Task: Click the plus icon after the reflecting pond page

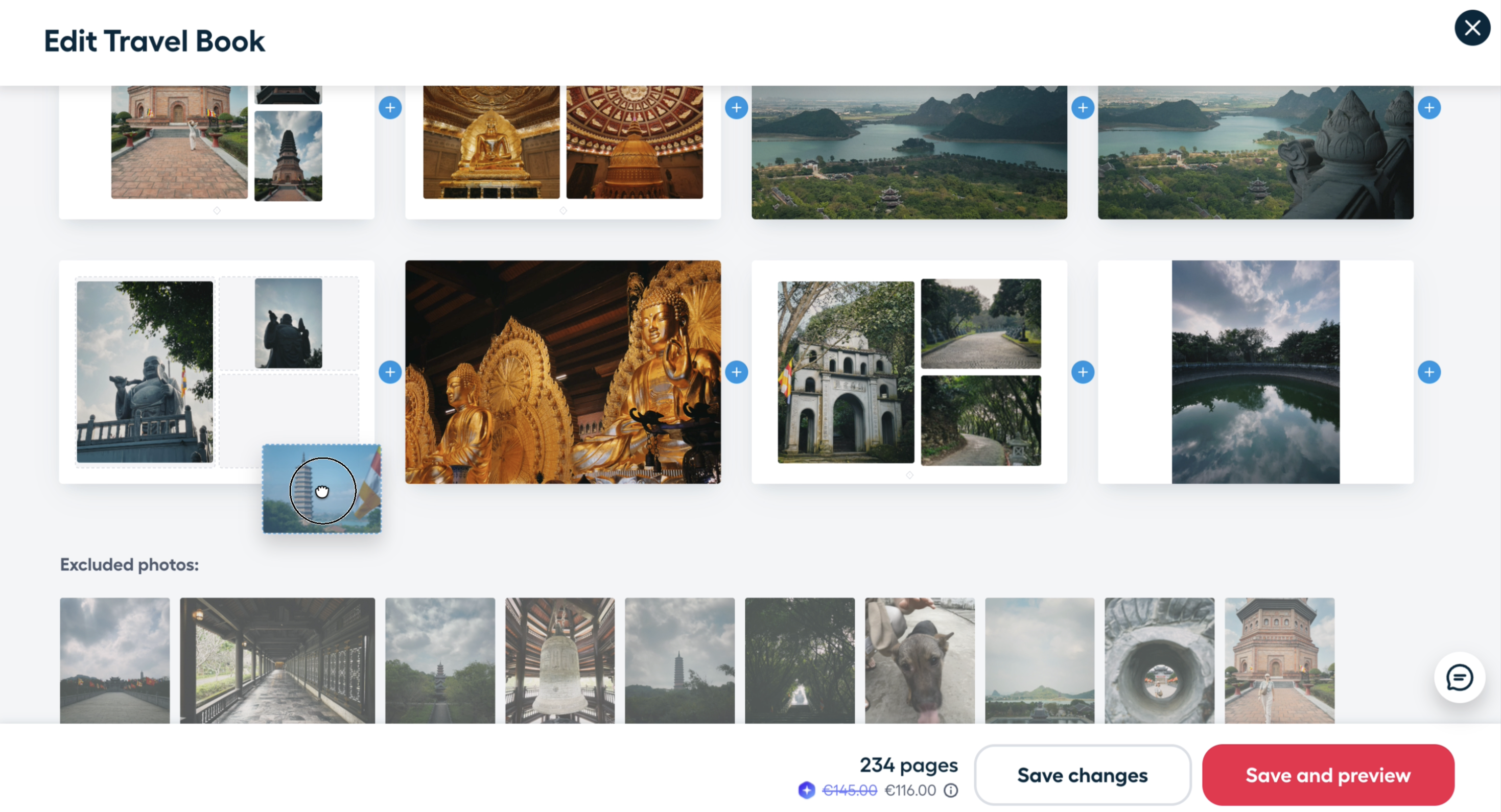Action: click(x=1429, y=372)
